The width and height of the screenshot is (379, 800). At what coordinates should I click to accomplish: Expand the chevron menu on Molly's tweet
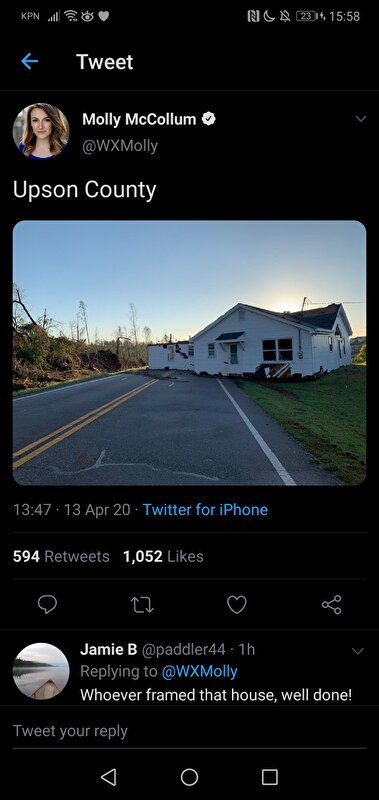point(361,119)
